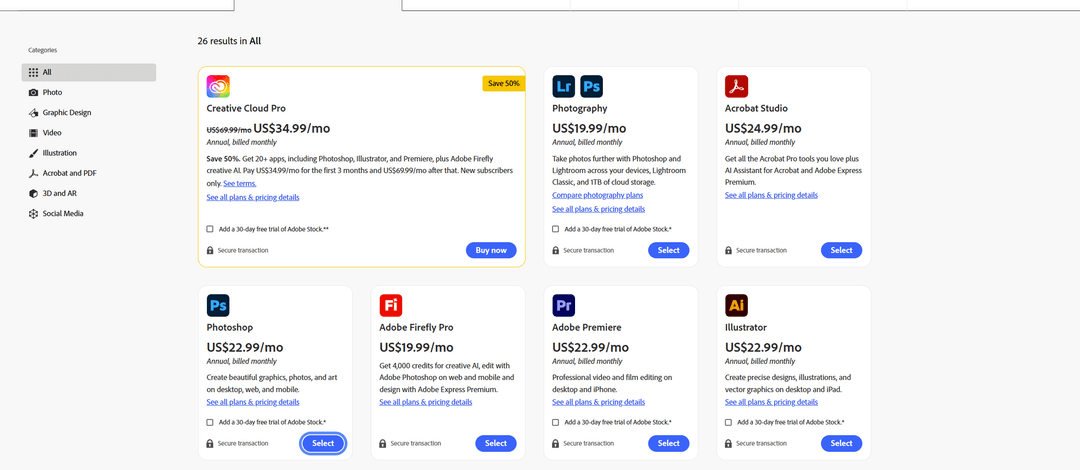
Task: Filter results by 3D and AR
Action: 89,194
